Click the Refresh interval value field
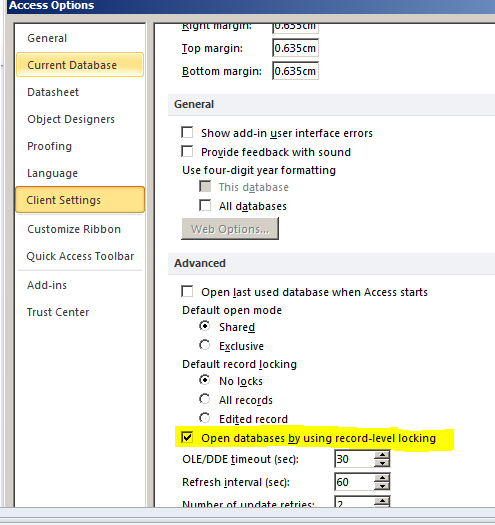 tap(355, 482)
